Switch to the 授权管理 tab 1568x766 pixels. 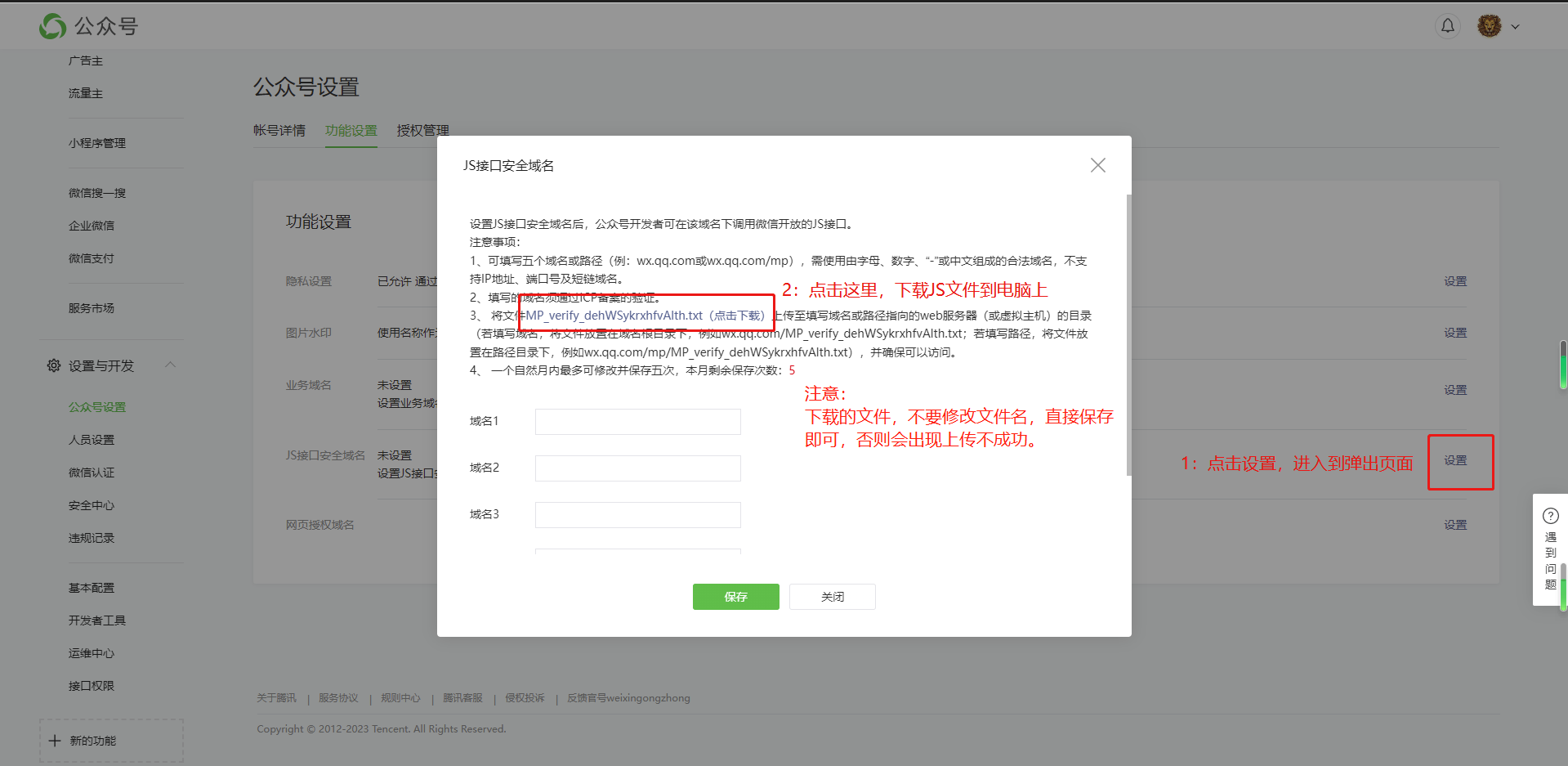tap(422, 131)
